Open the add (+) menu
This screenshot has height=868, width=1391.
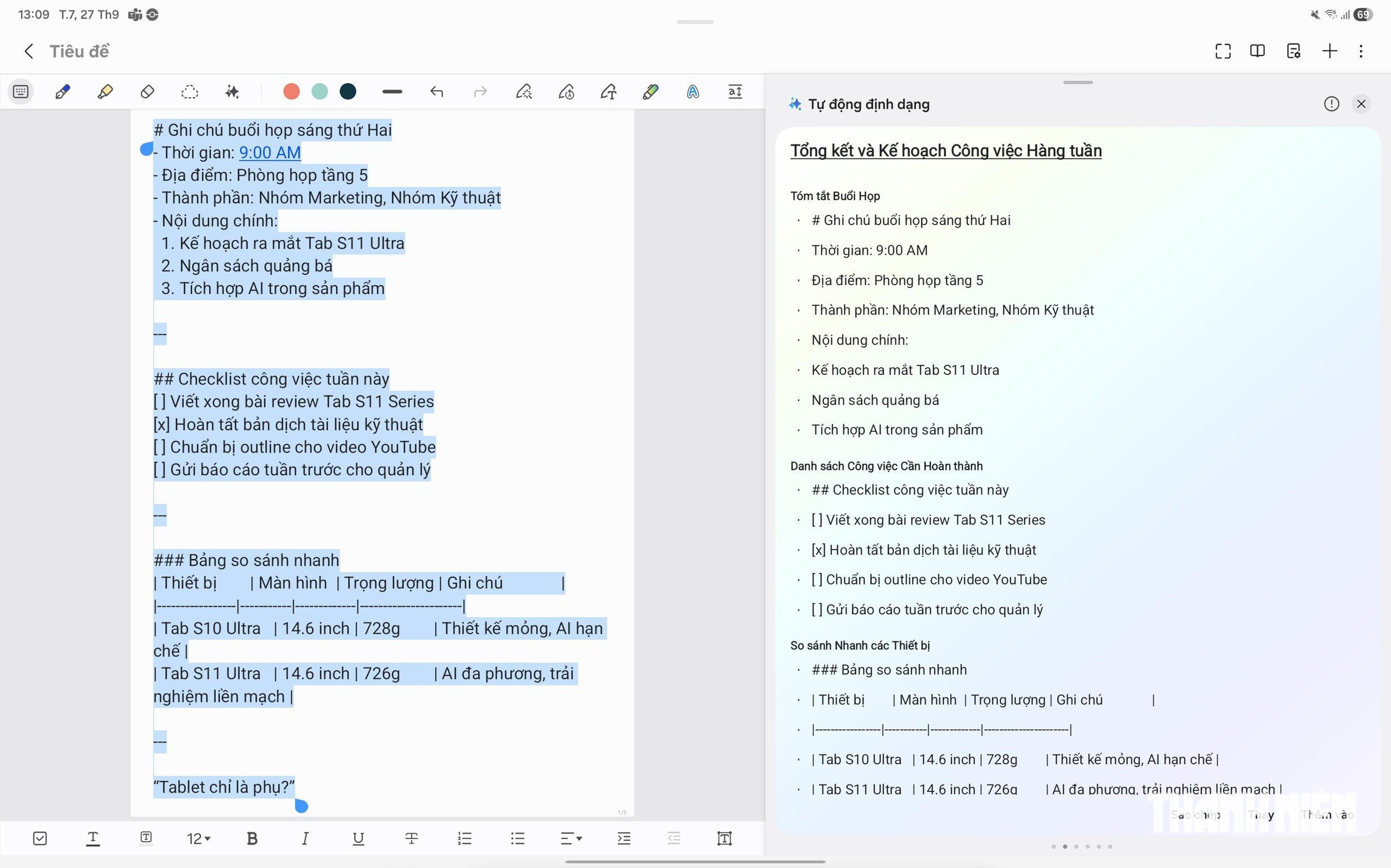[x=1330, y=51]
